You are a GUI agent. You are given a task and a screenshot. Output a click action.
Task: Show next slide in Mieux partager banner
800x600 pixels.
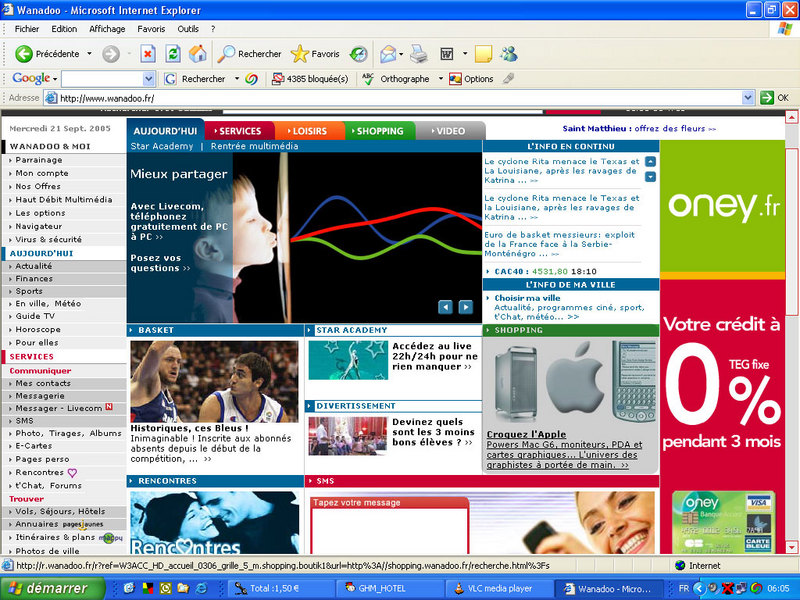[465, 307]
